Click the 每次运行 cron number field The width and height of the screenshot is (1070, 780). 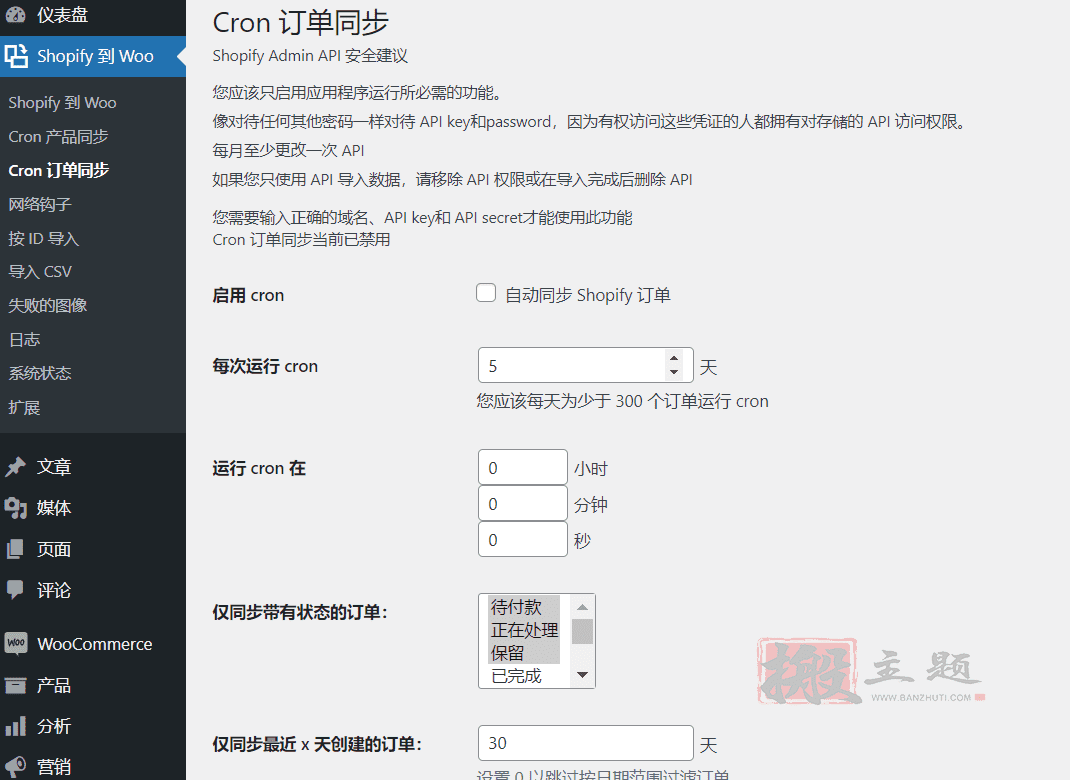click(585, 365)
